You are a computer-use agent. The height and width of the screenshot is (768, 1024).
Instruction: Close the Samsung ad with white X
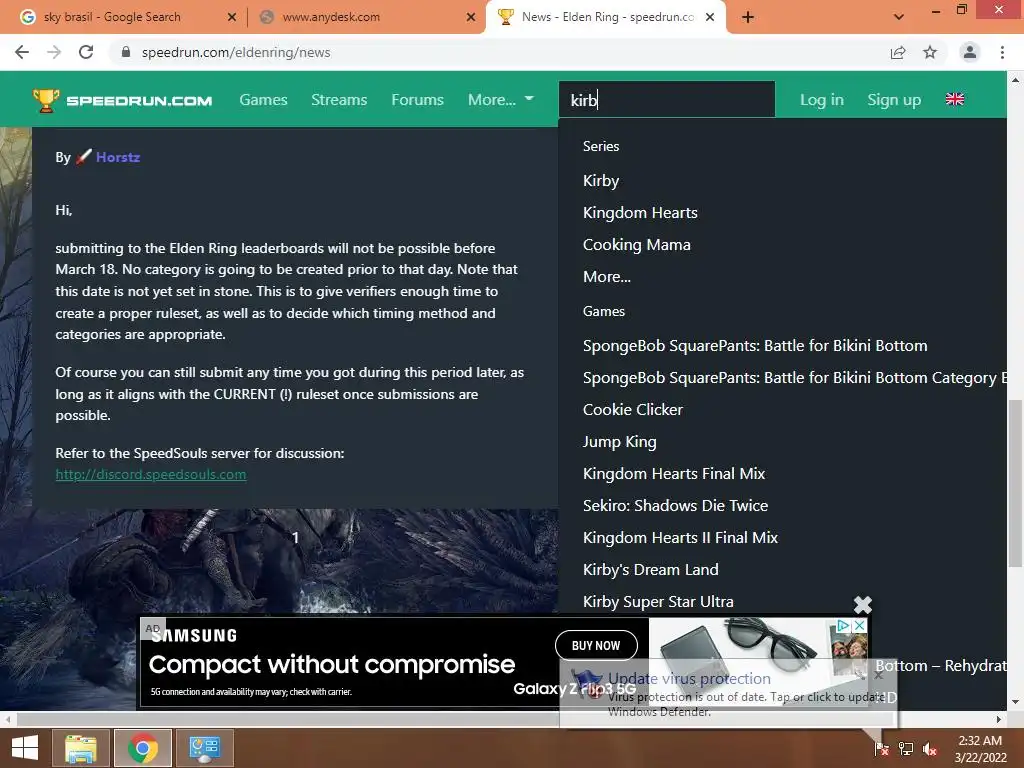coord(863,605)
